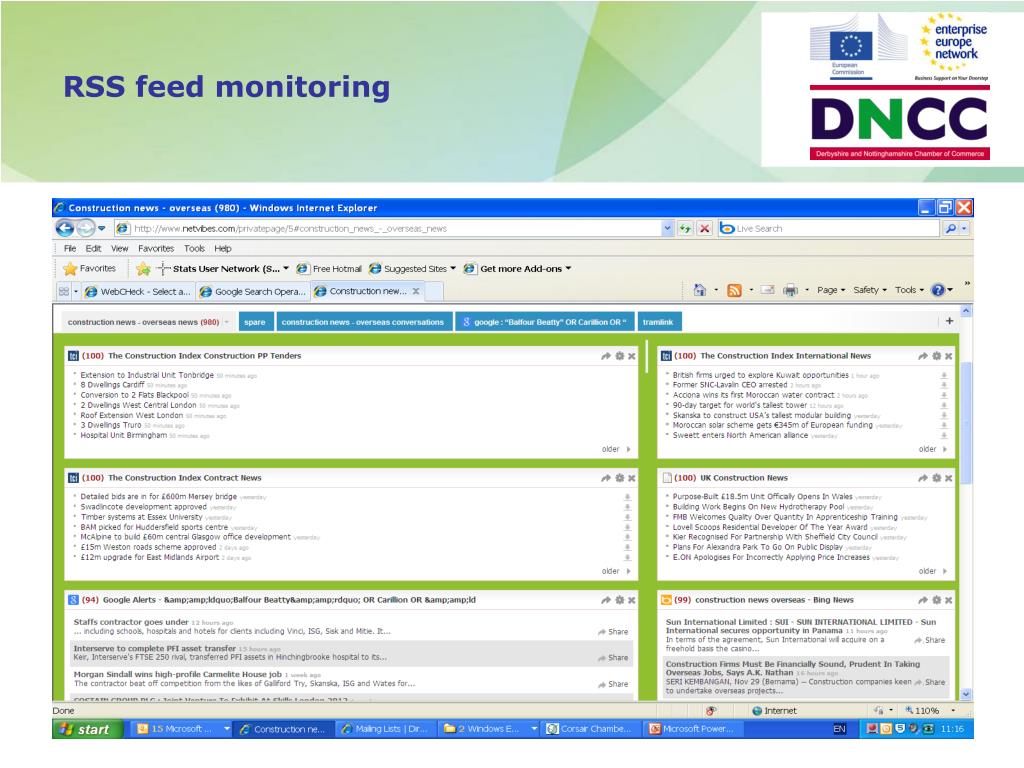Click the Live Search magnifier icon
The width and height of the screenshot is (1024, 768).
(951, 229)
